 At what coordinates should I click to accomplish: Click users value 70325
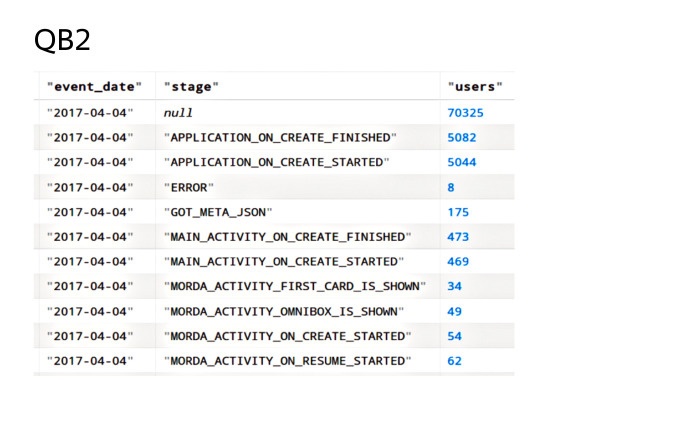click(465, 113)
